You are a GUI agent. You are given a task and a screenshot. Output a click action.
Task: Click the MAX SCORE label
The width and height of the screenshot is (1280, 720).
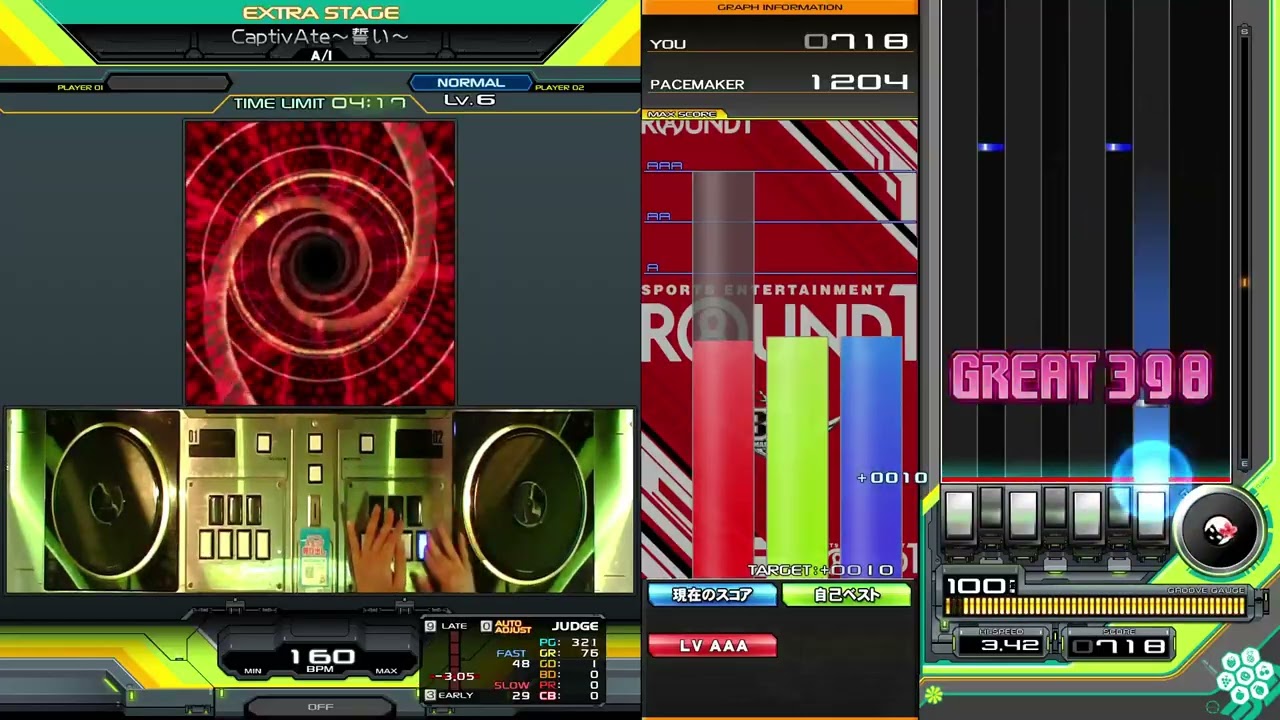[x=682, y=114]
